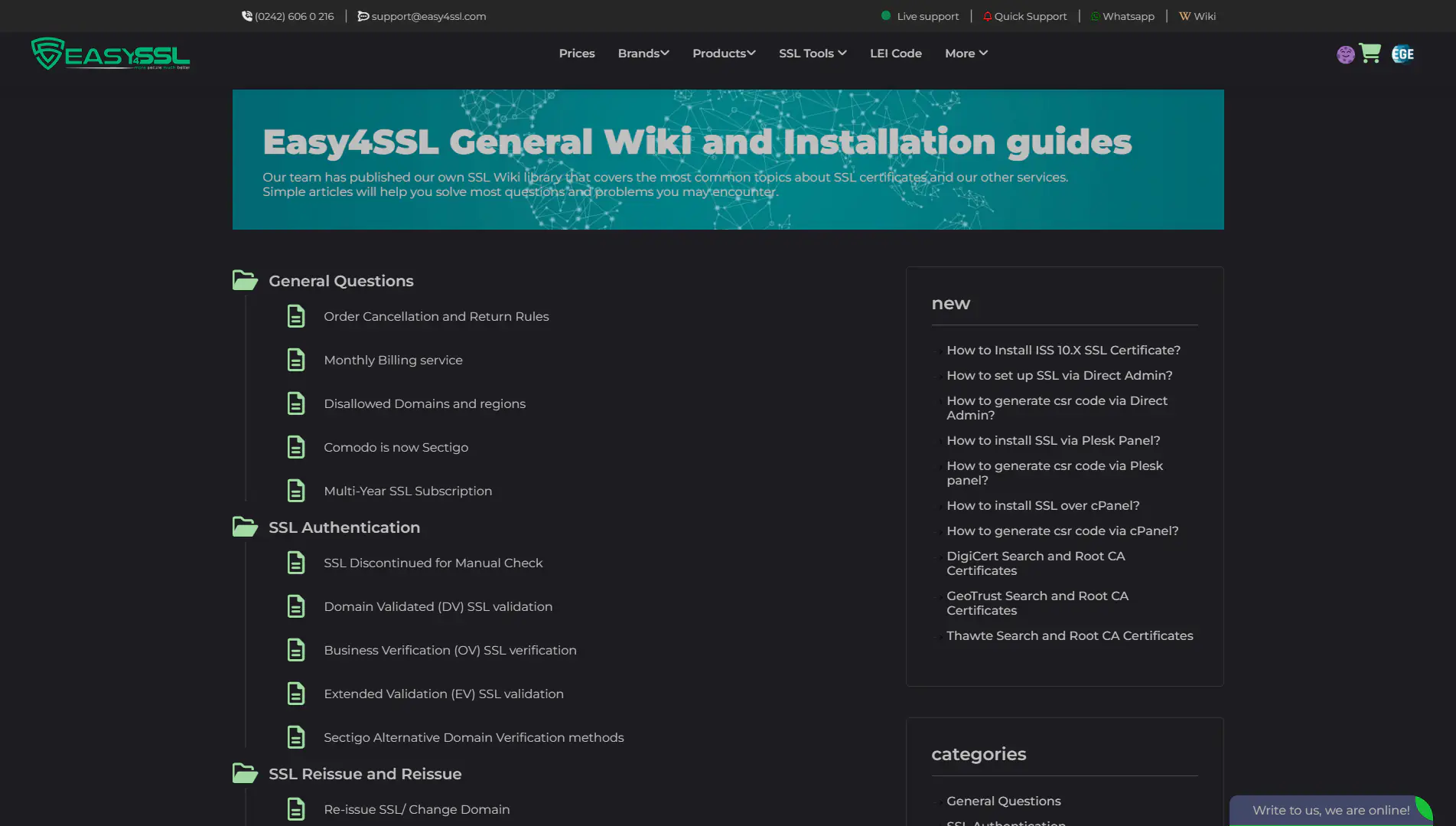Click the purple user avatar icon
The image size is (1456, 826).
[1346, 54]
